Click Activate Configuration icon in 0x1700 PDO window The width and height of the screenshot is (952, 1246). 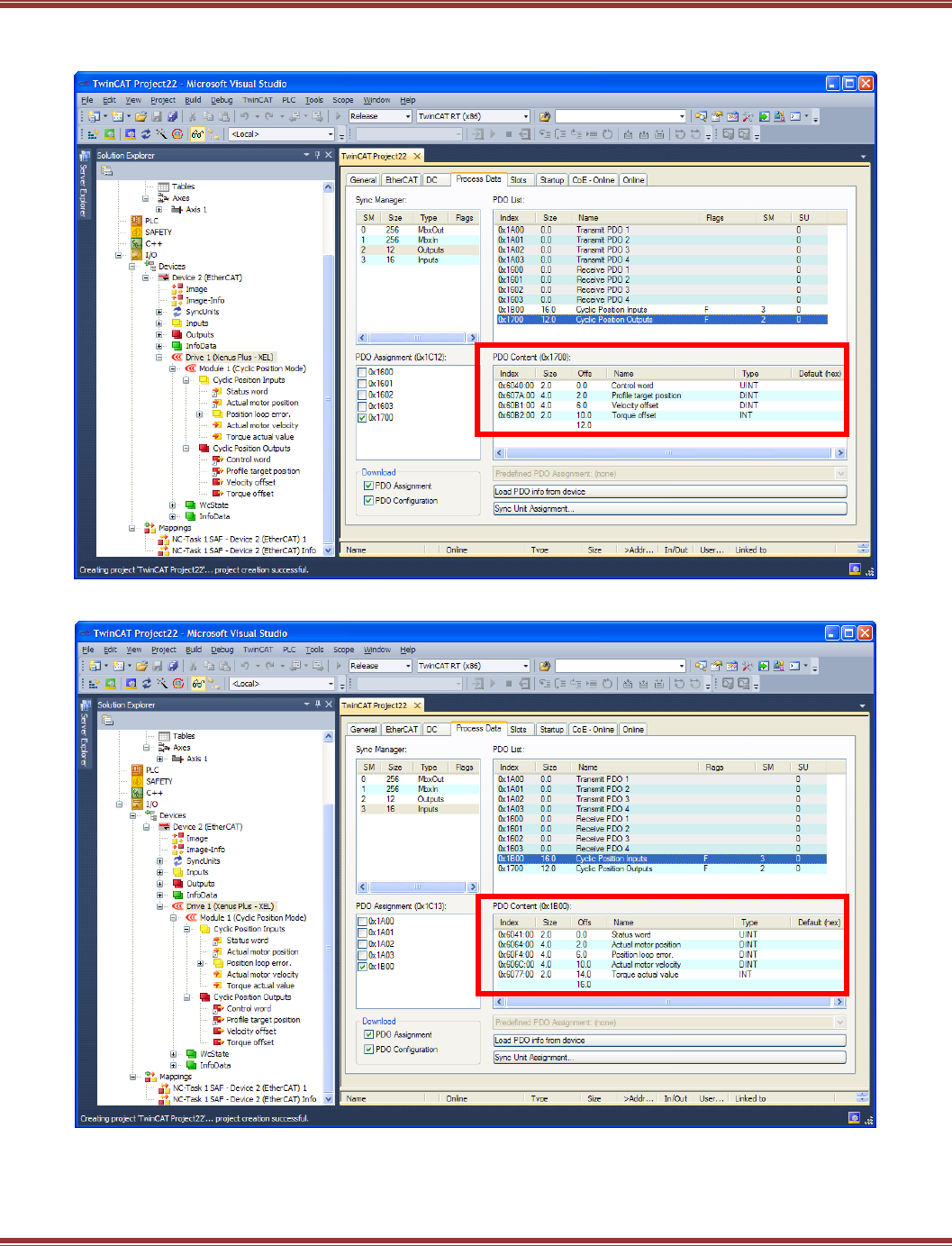pyautogui.click(x=93, y=134)
